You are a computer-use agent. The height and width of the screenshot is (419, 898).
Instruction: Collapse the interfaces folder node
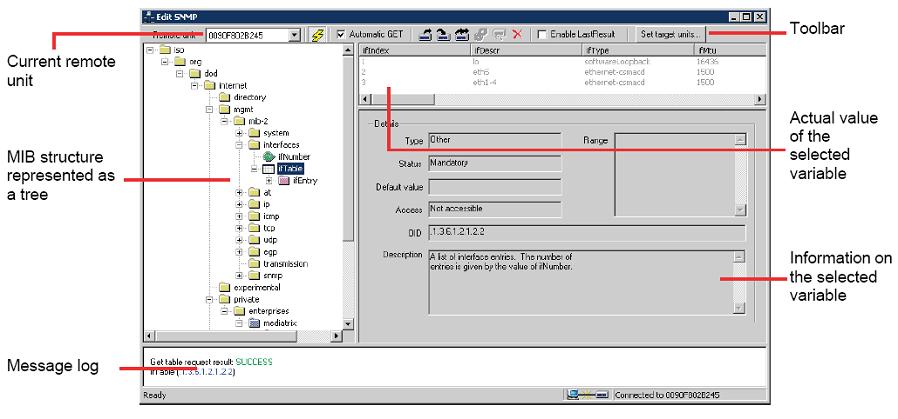pyautogui.click(x=240, y=145)
